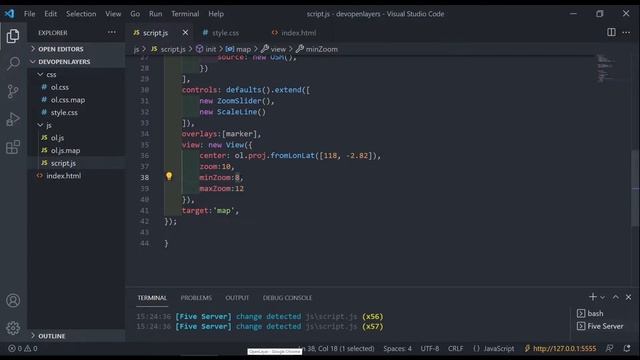Viewport: 640px width, 360px height.
Task: Click the init breadcrumb item
Action: pyautogui.click(x=206, y=49)
